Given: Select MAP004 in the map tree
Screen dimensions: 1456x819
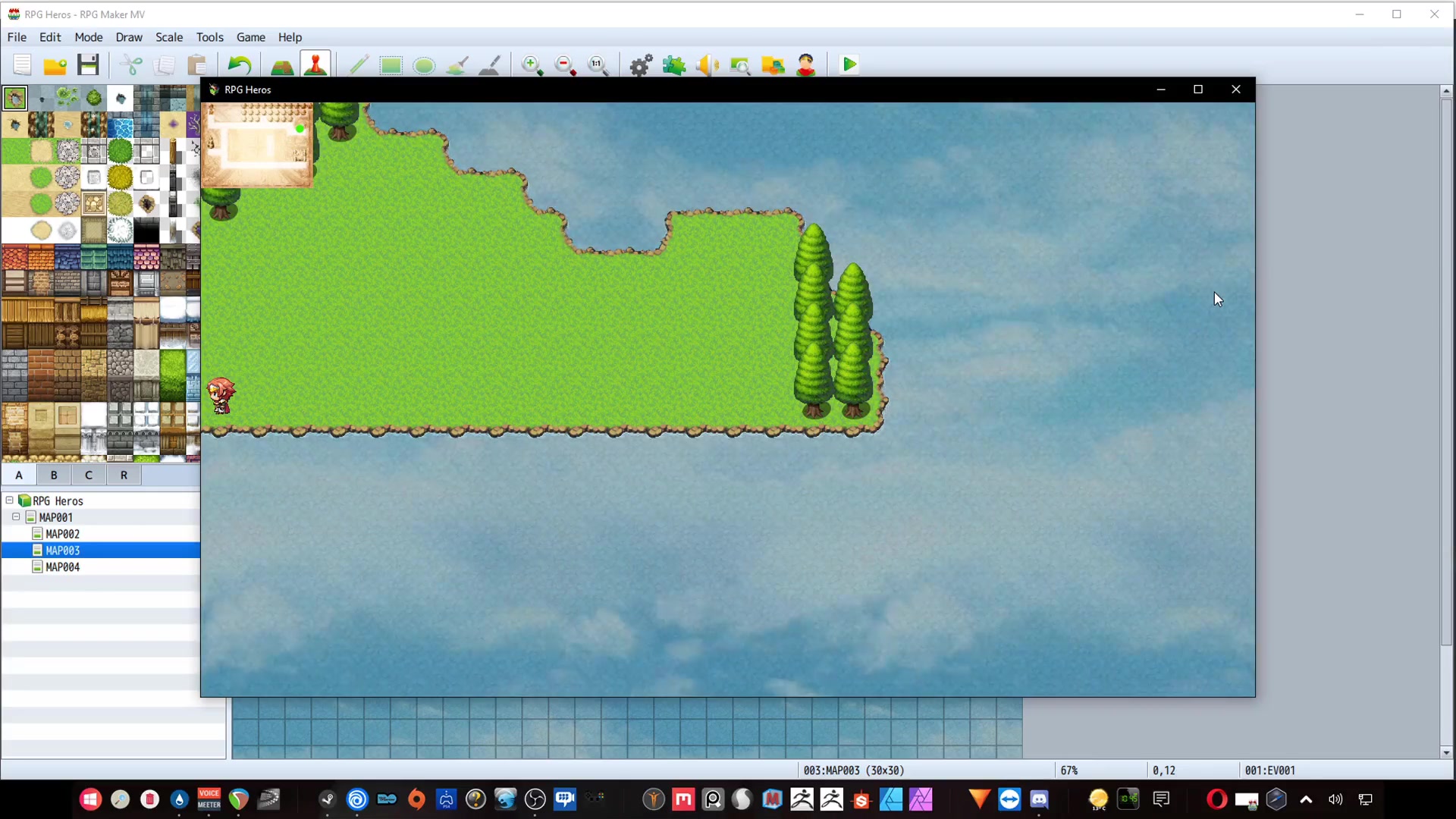Looking at the screenshot, I should (x=62, y=568).
